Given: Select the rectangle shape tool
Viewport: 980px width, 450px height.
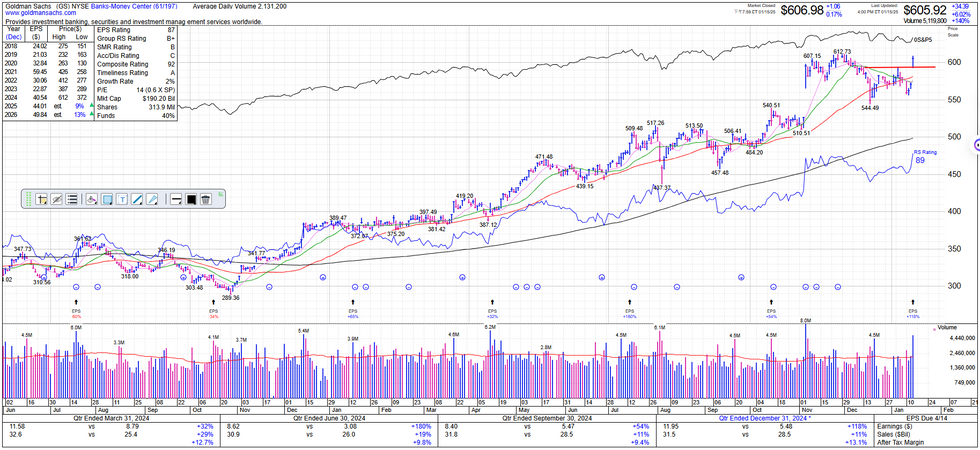Looking at the screenshot, I should tap(107, 199).
